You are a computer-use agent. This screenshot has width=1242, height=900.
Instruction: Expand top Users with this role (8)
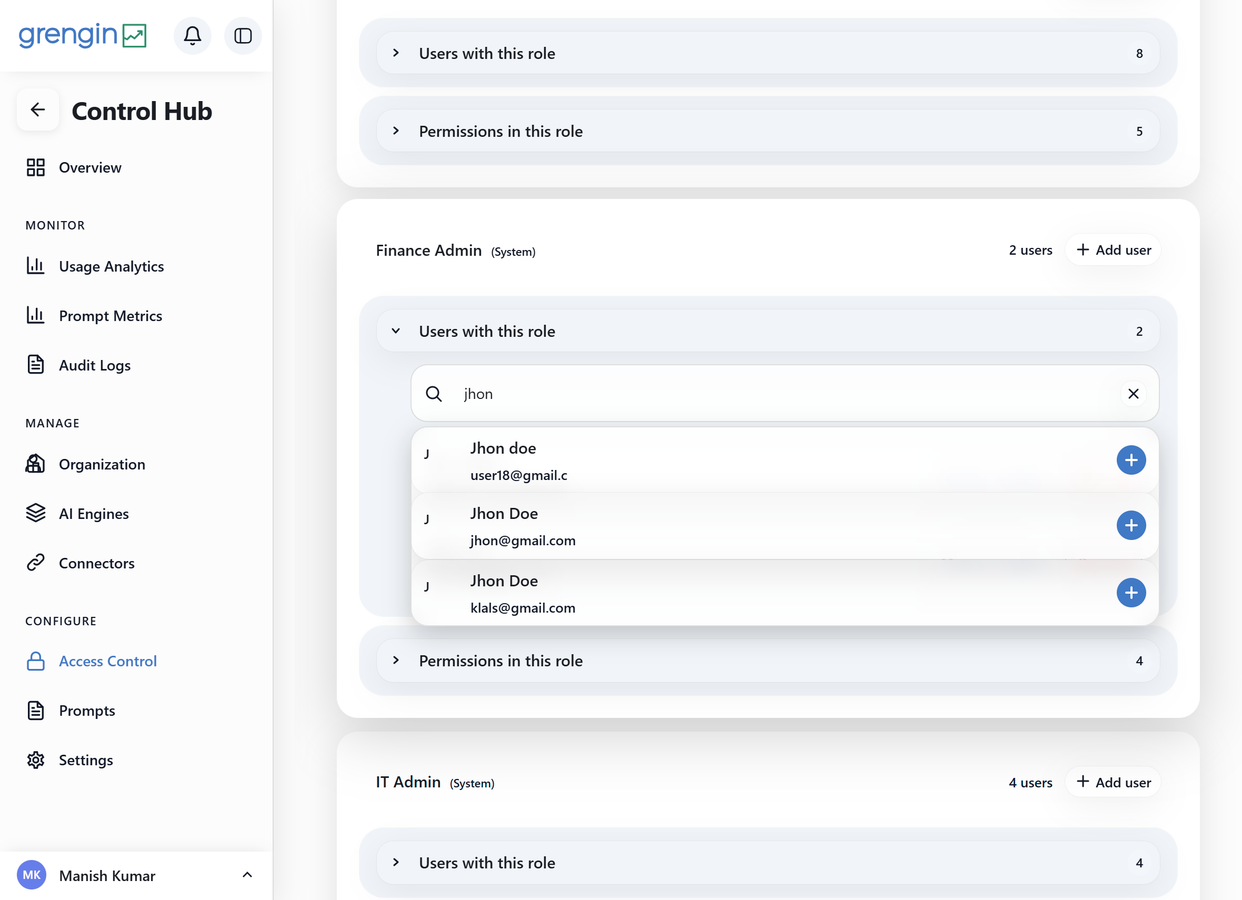point(768,53)
